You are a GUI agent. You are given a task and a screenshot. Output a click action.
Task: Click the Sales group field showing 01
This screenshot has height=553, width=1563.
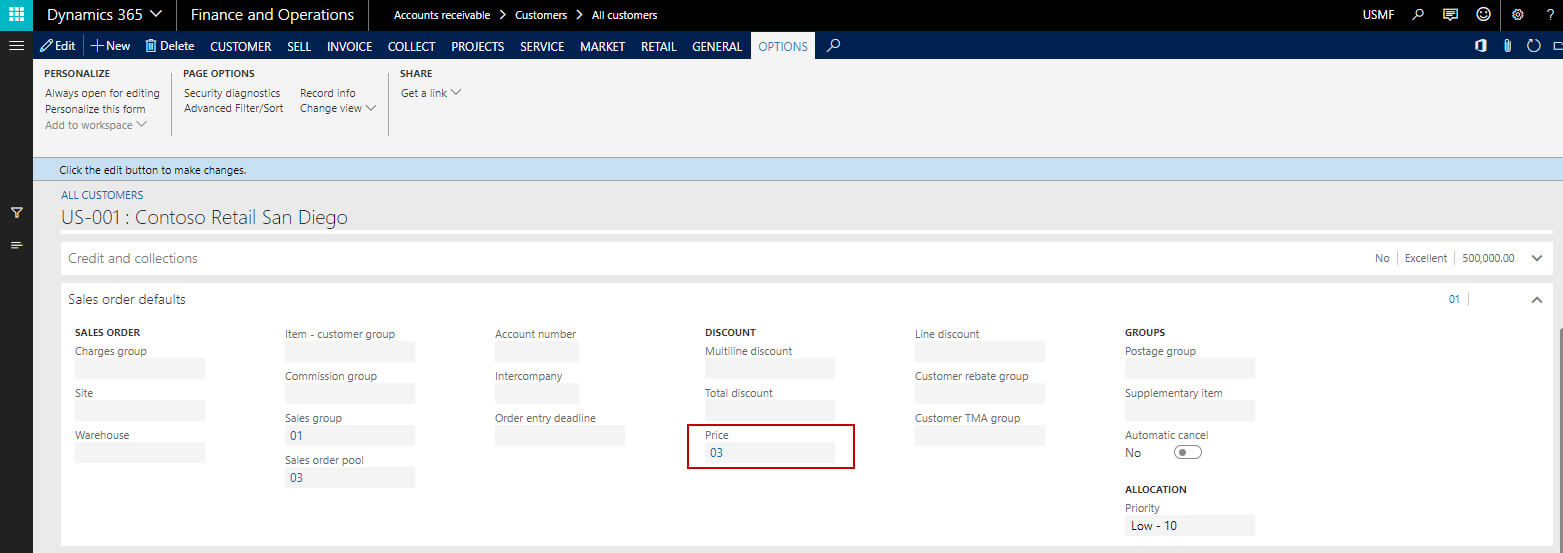350,435
